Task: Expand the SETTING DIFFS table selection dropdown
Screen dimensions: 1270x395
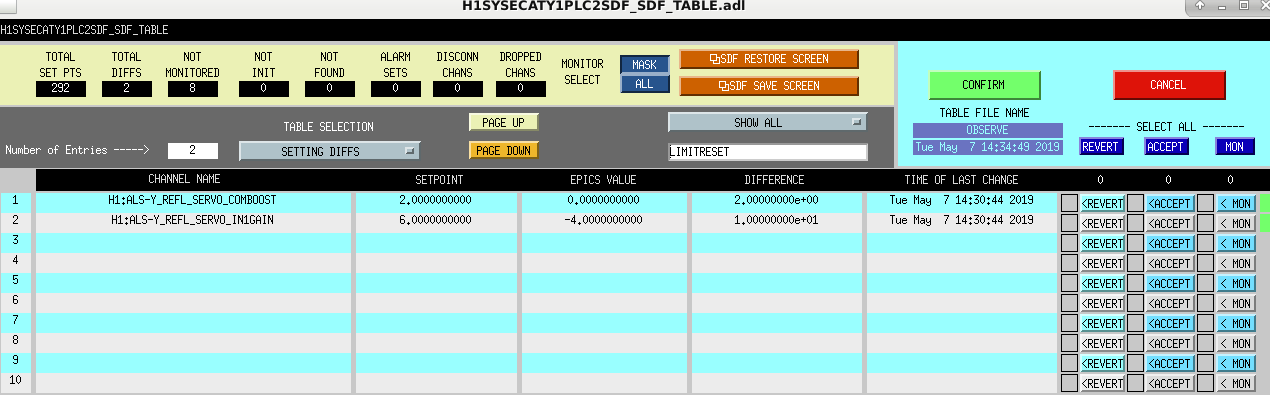Action: 329,151
